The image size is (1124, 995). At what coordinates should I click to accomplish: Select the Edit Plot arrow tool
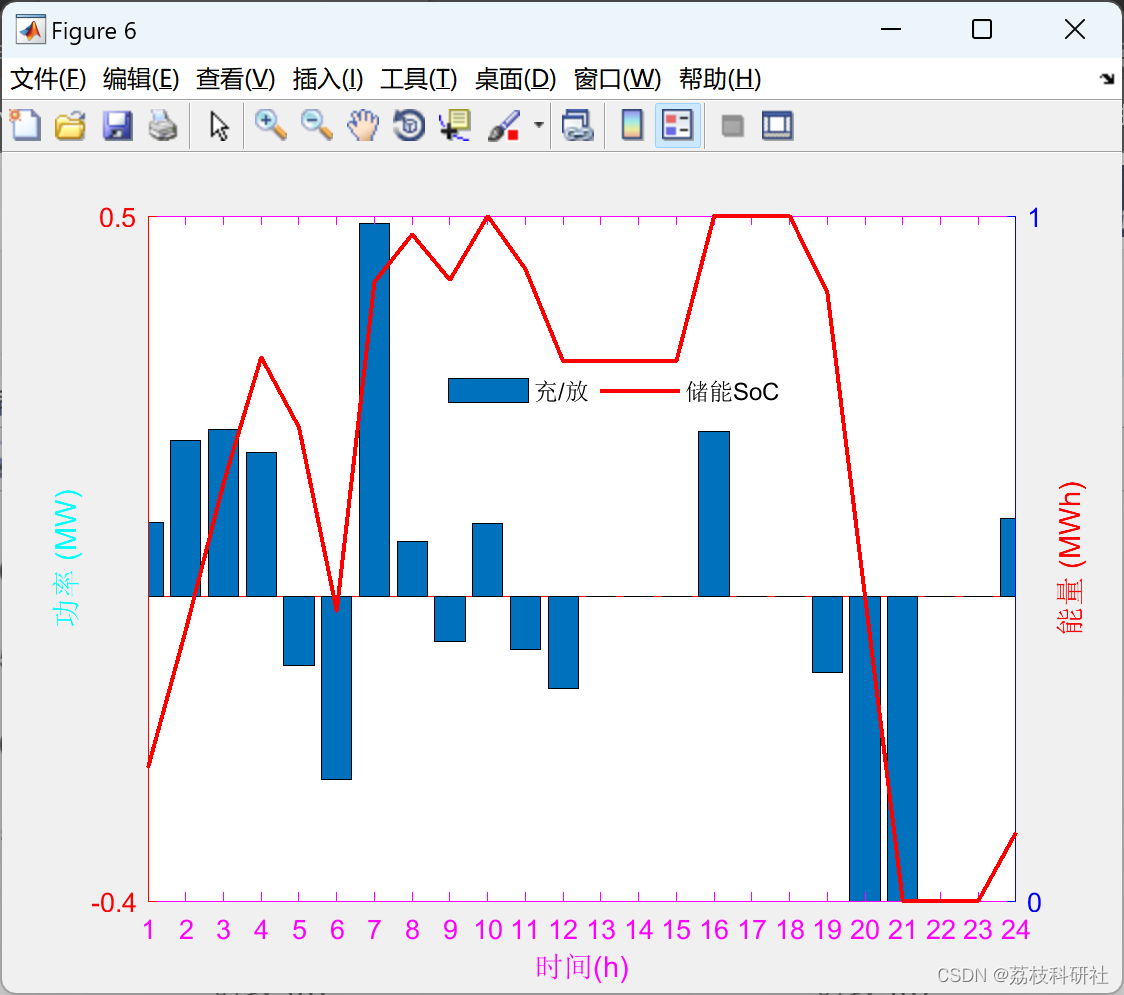[219, 125]
